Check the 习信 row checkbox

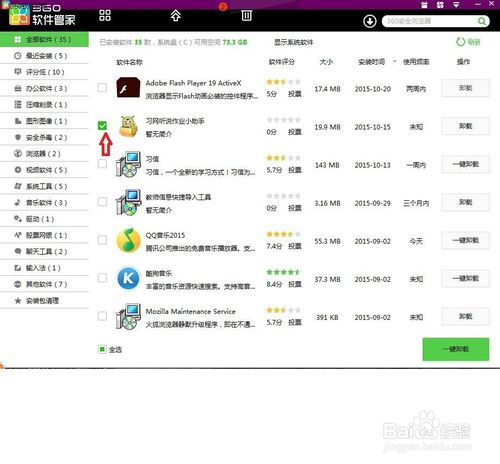tap(102, 164)
